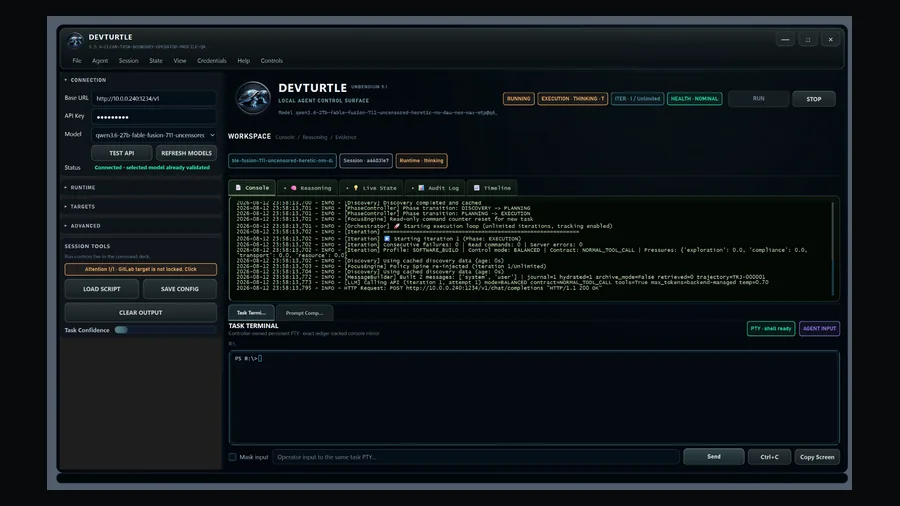Click the LOAD SCRIPT button
The image size is (900, 506).
point(102,289)
